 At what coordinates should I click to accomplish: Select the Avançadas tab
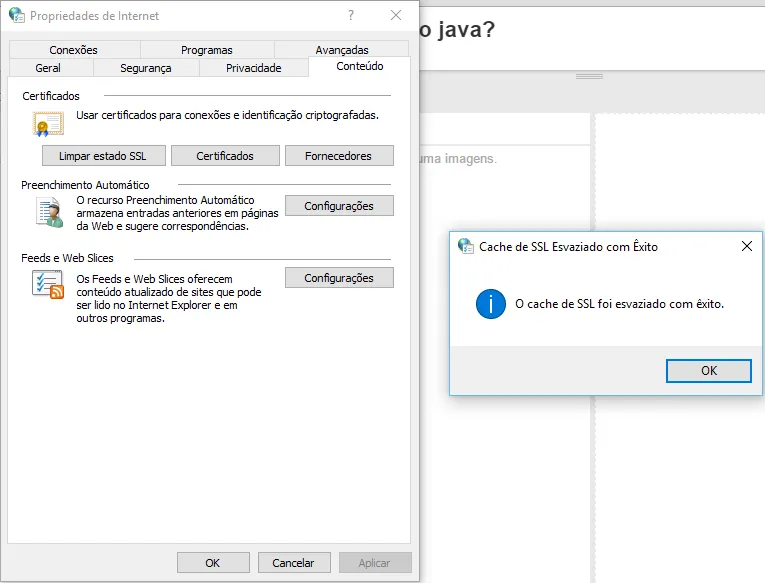pyautogui.click(x=342, y=50)
